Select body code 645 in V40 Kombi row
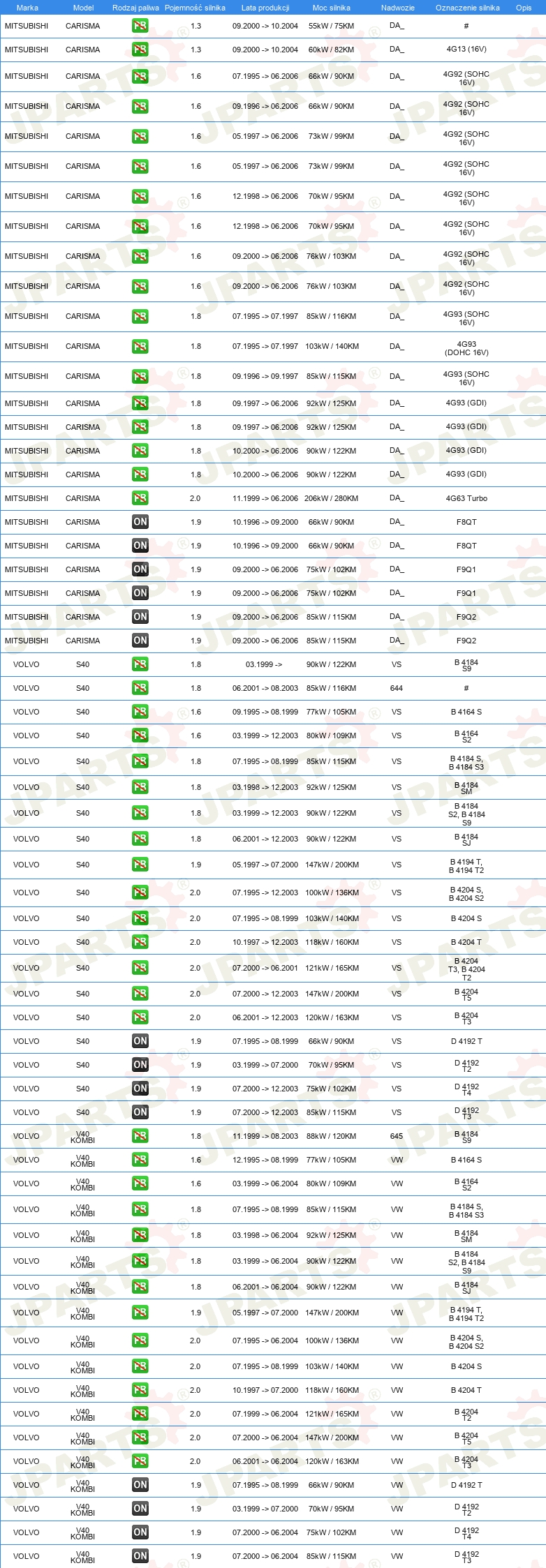This screenshot has height=1568, width=546. [397, 1136]
